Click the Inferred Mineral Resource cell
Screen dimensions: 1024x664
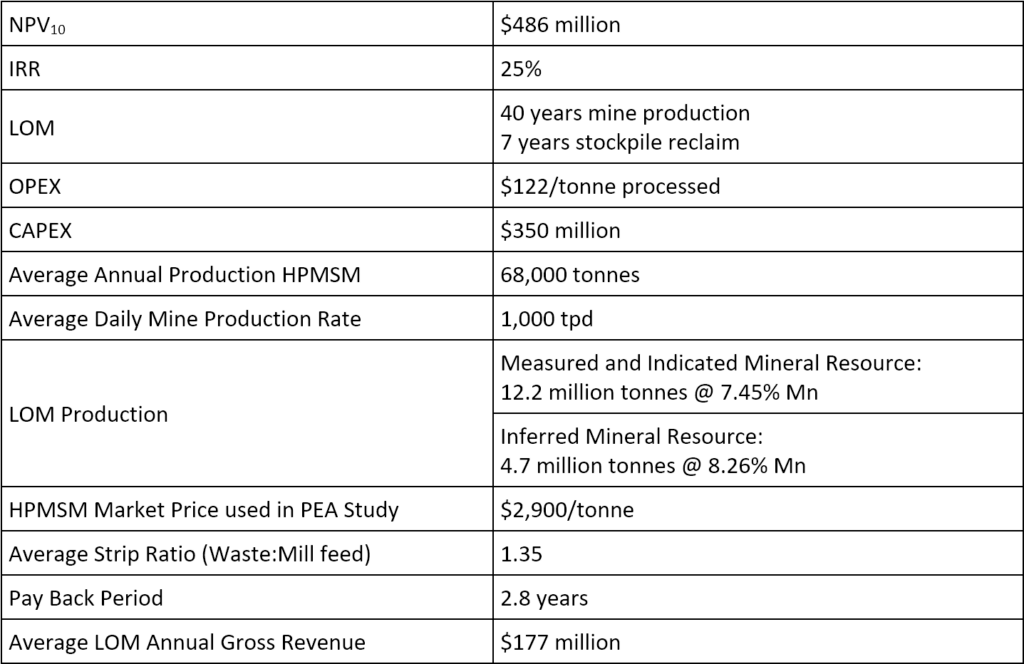click(758, 450)
